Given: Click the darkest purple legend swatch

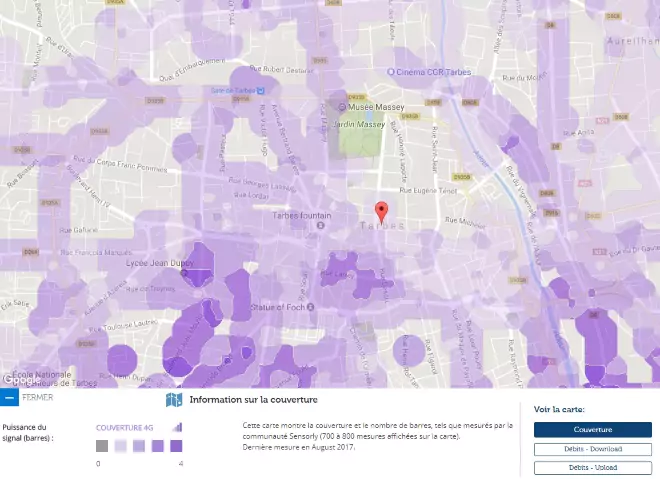Looking at the screenshot, I should [177, 446].
